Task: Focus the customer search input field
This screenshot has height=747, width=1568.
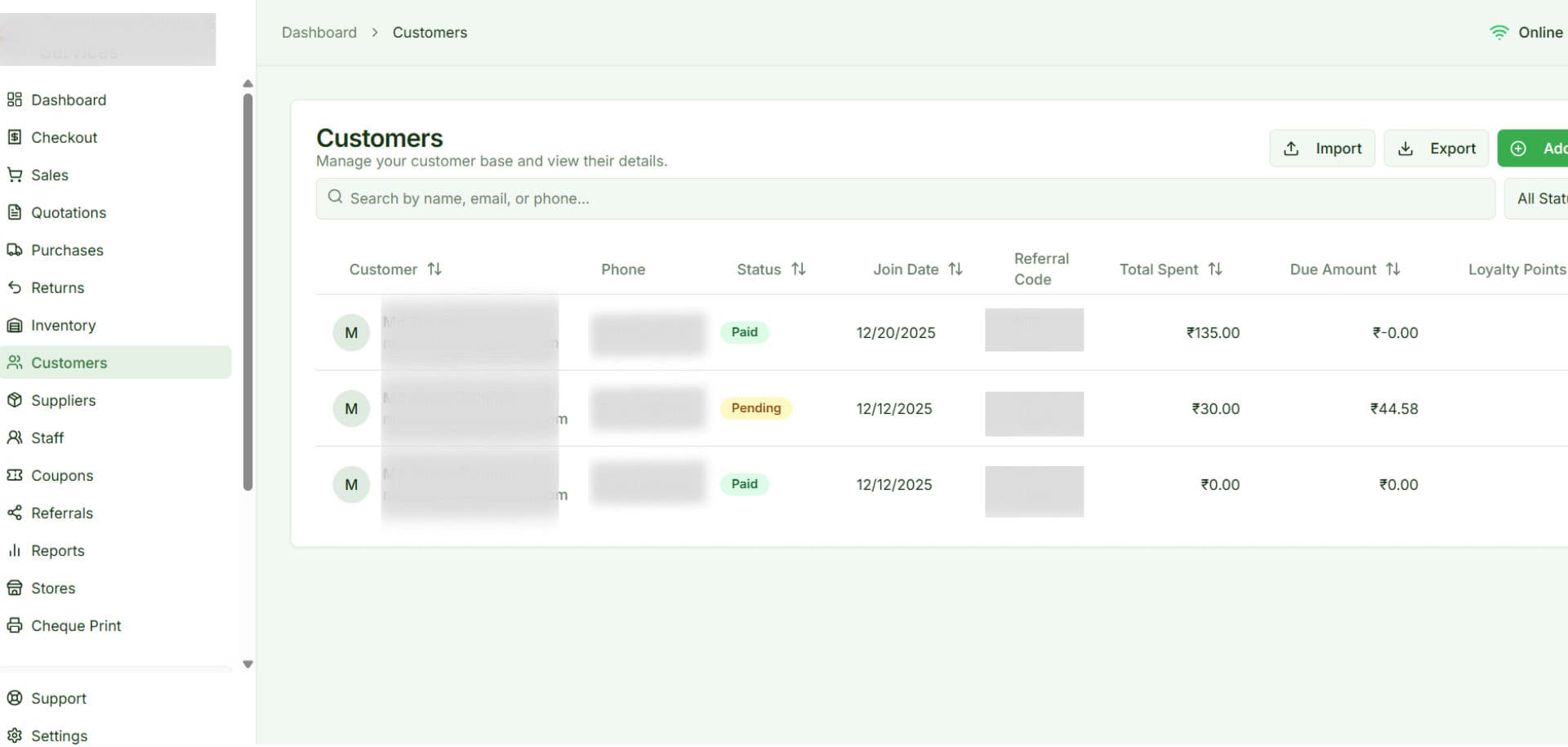Action: 905,198
